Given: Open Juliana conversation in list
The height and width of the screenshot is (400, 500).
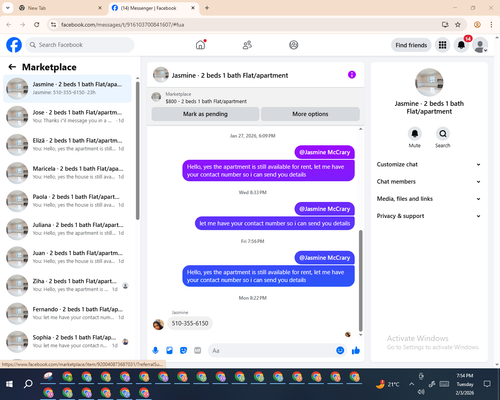Looking at the screenshot, I should (68, 229).
